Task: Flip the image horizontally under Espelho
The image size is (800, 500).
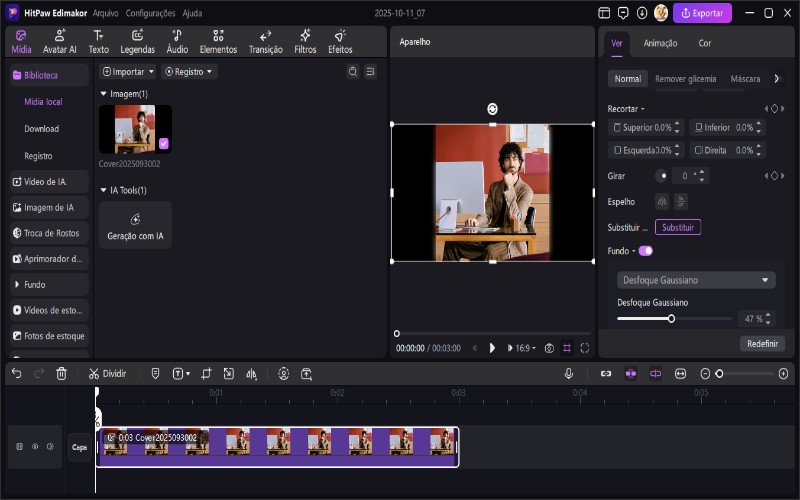Action: tap(661, 201)
